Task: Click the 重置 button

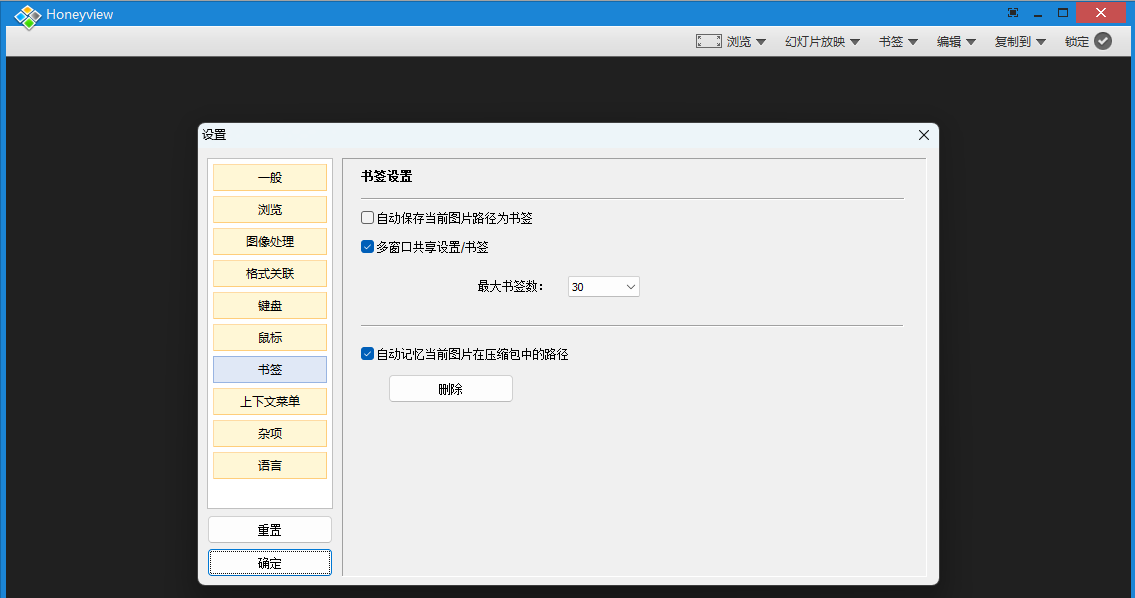Action: coord(270,530)
